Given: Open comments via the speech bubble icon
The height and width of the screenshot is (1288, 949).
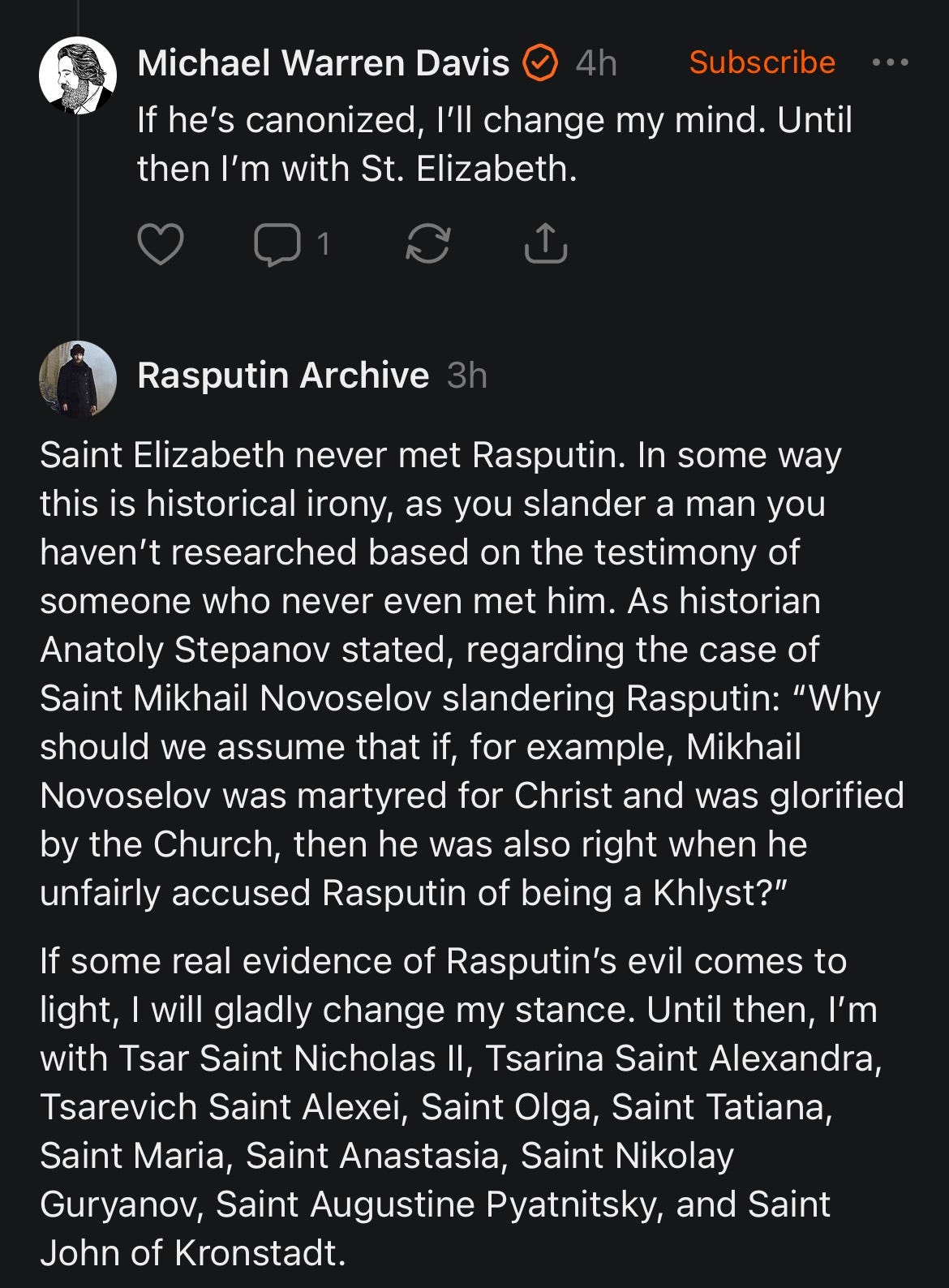Looking at the screenshot, I should tap(277, 243).
